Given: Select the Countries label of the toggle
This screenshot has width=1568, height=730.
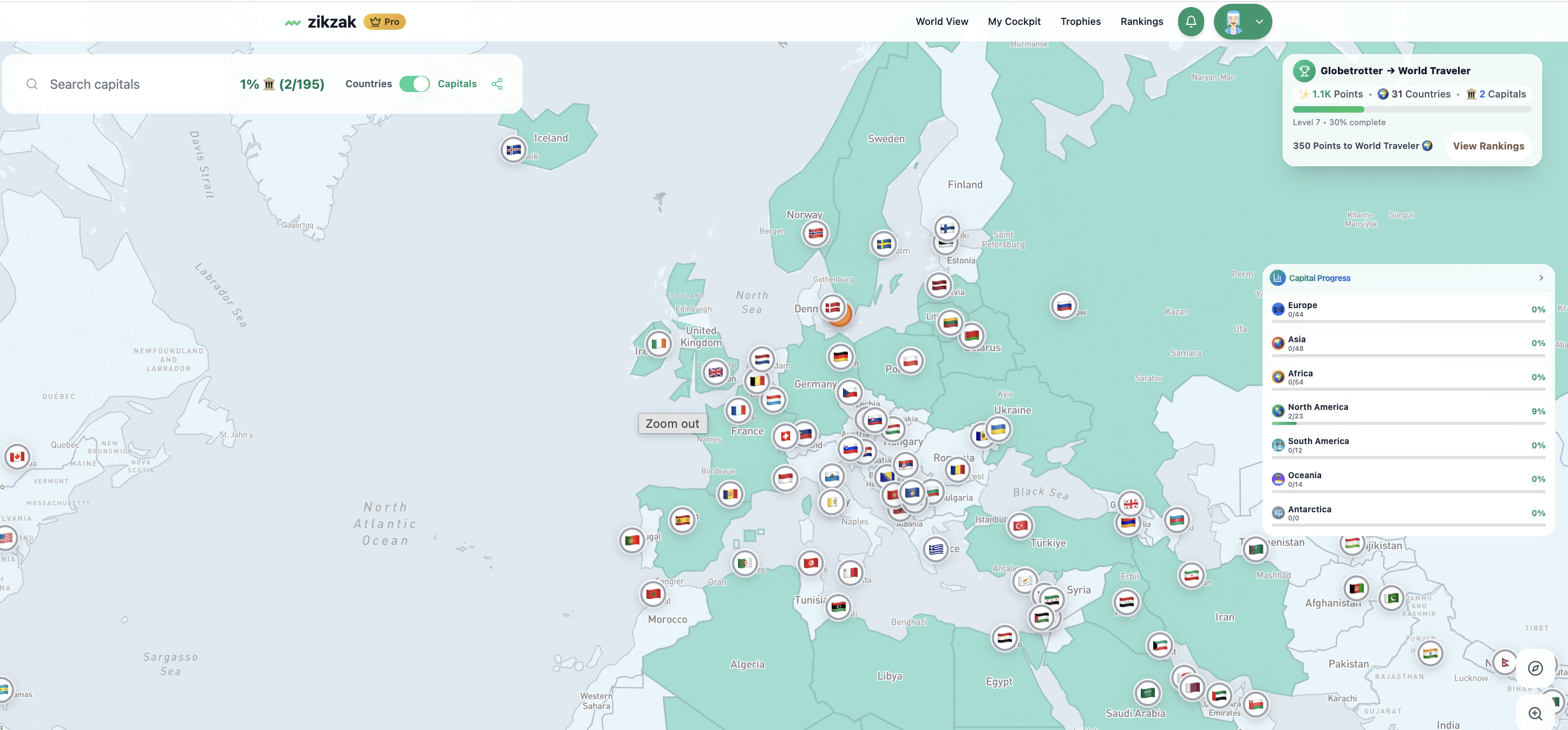Looking at the screenshot, I should [368, 84].
